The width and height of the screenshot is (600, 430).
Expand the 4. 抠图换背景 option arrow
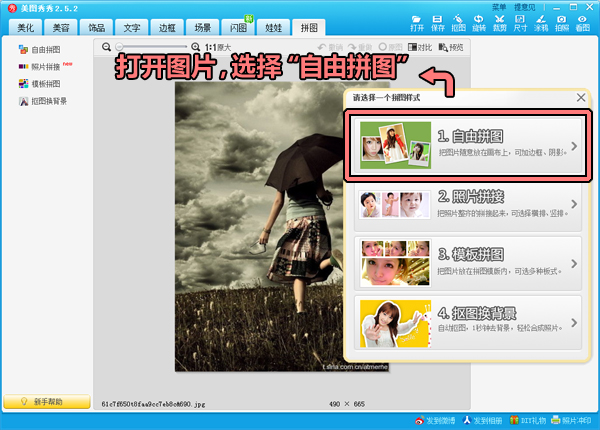click(x=574, y=322)
